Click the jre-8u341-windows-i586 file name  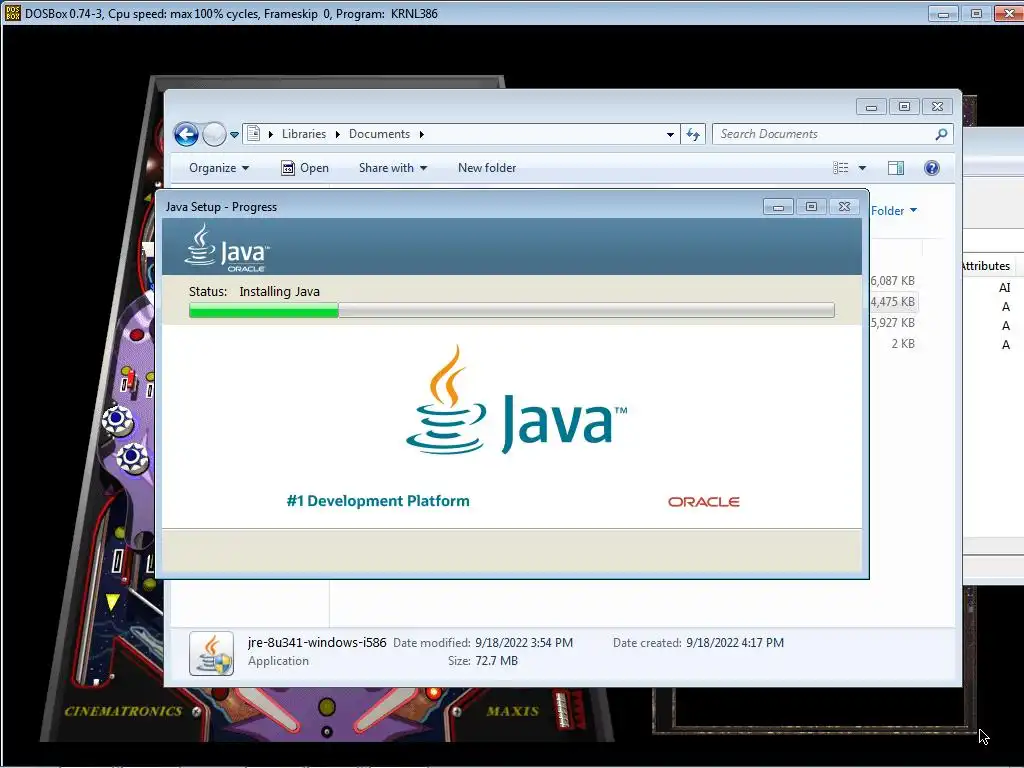(x=317, y=643)
